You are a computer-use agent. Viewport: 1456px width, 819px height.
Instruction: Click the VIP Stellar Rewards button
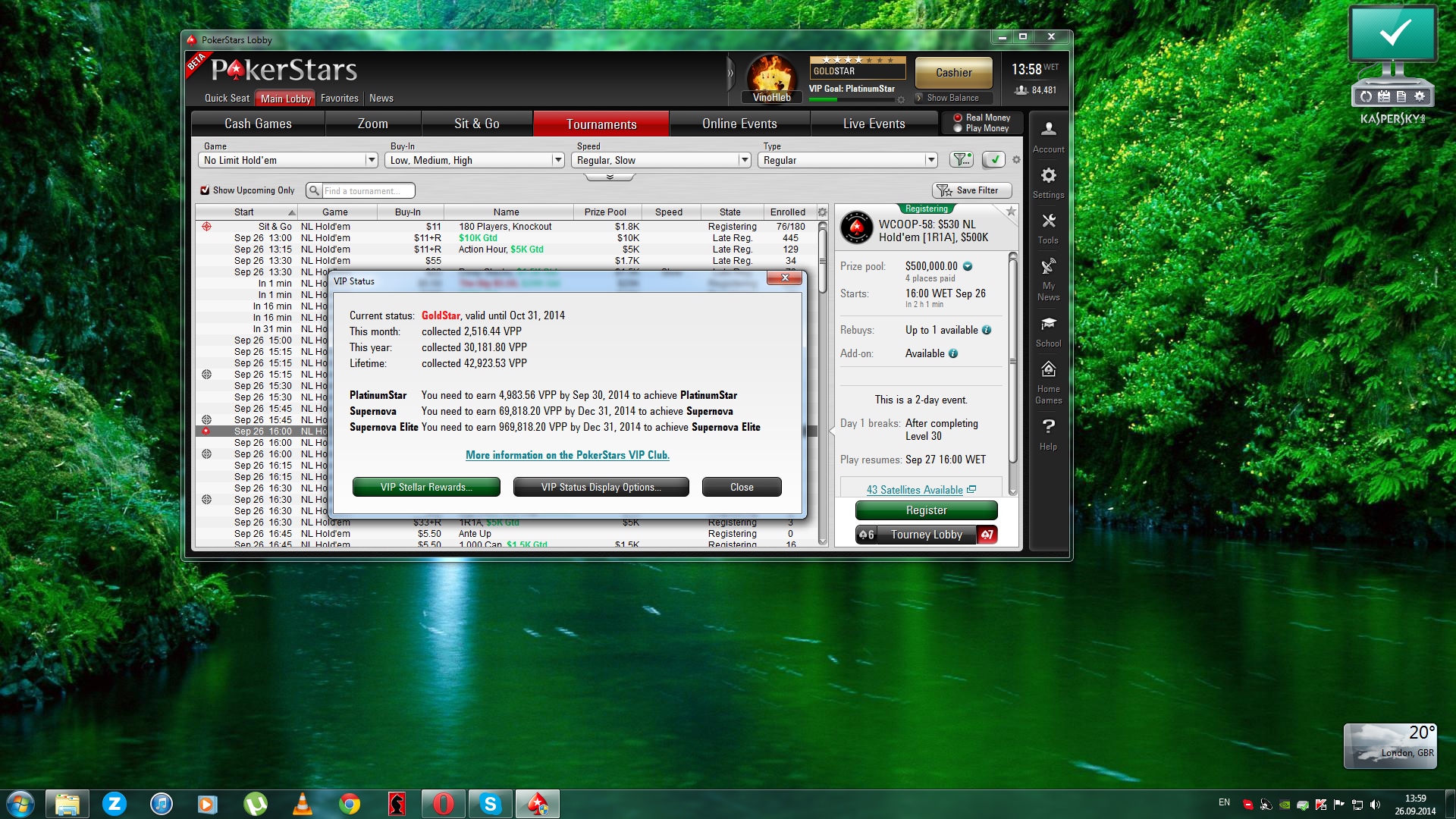[426, 487]
